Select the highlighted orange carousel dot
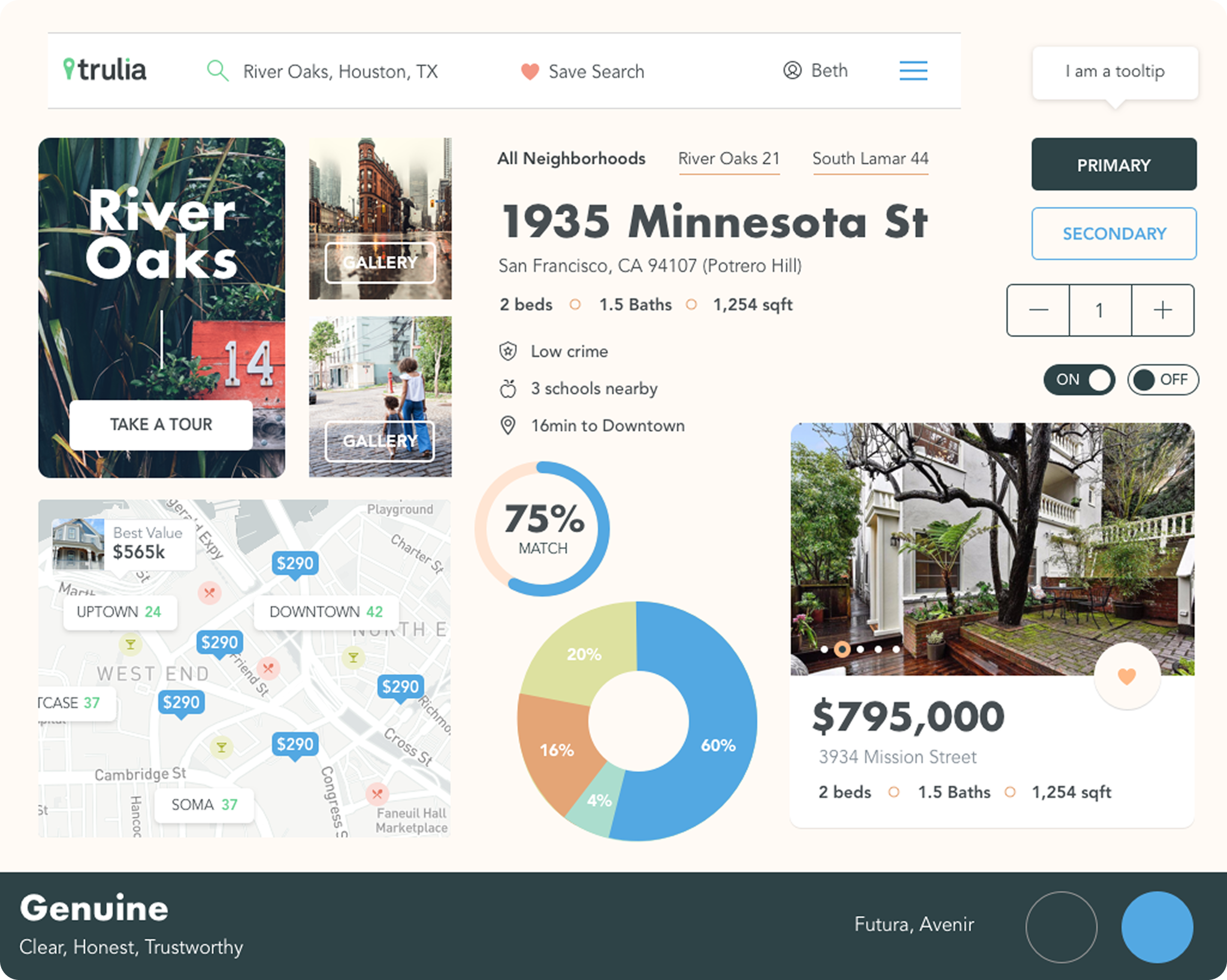Screen dimensions: 1227x980 842,649
